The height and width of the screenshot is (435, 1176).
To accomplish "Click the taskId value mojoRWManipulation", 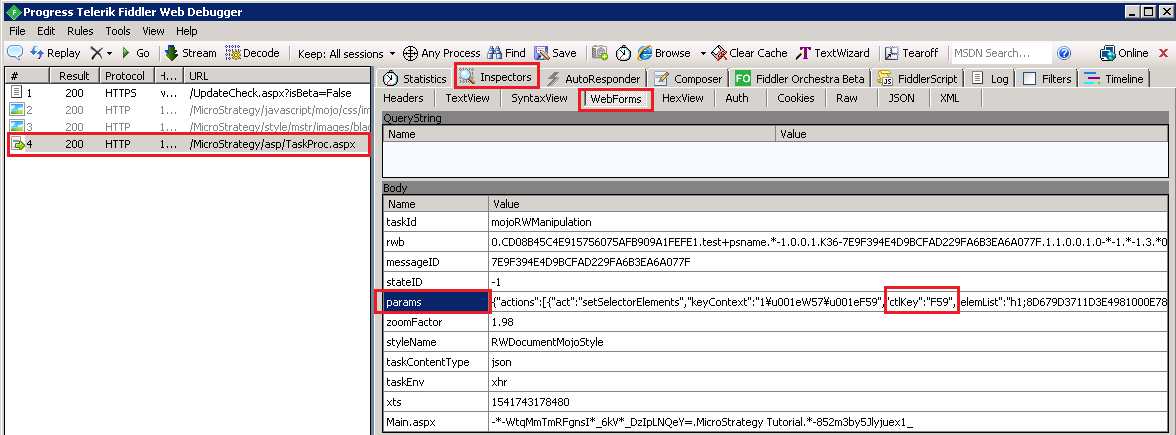I will pos(540,222).
